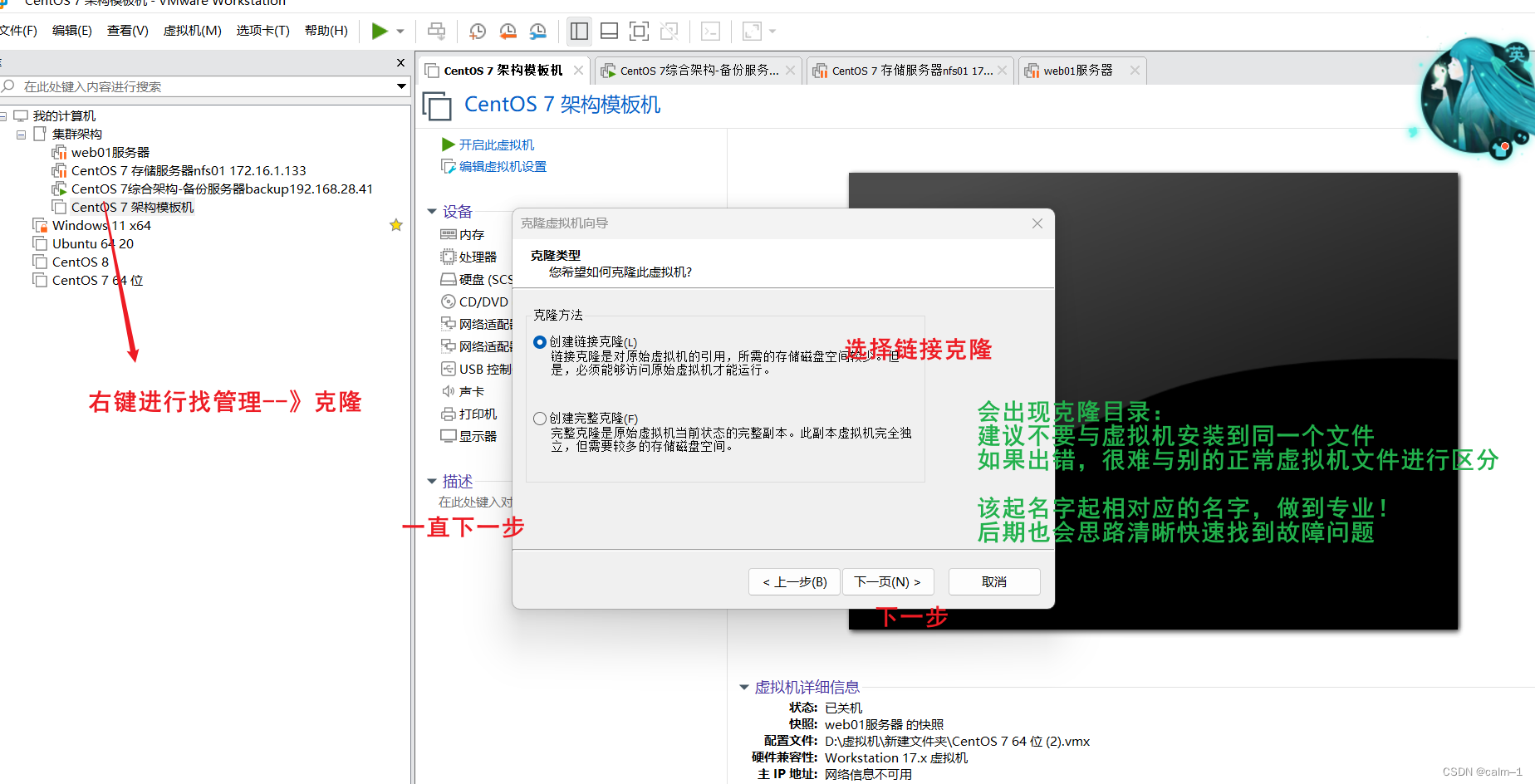Click the first 网络适配器 device icon
The height and width of the screenshot is (784, 1535).
pyautogui.click(x=449, y=324)
